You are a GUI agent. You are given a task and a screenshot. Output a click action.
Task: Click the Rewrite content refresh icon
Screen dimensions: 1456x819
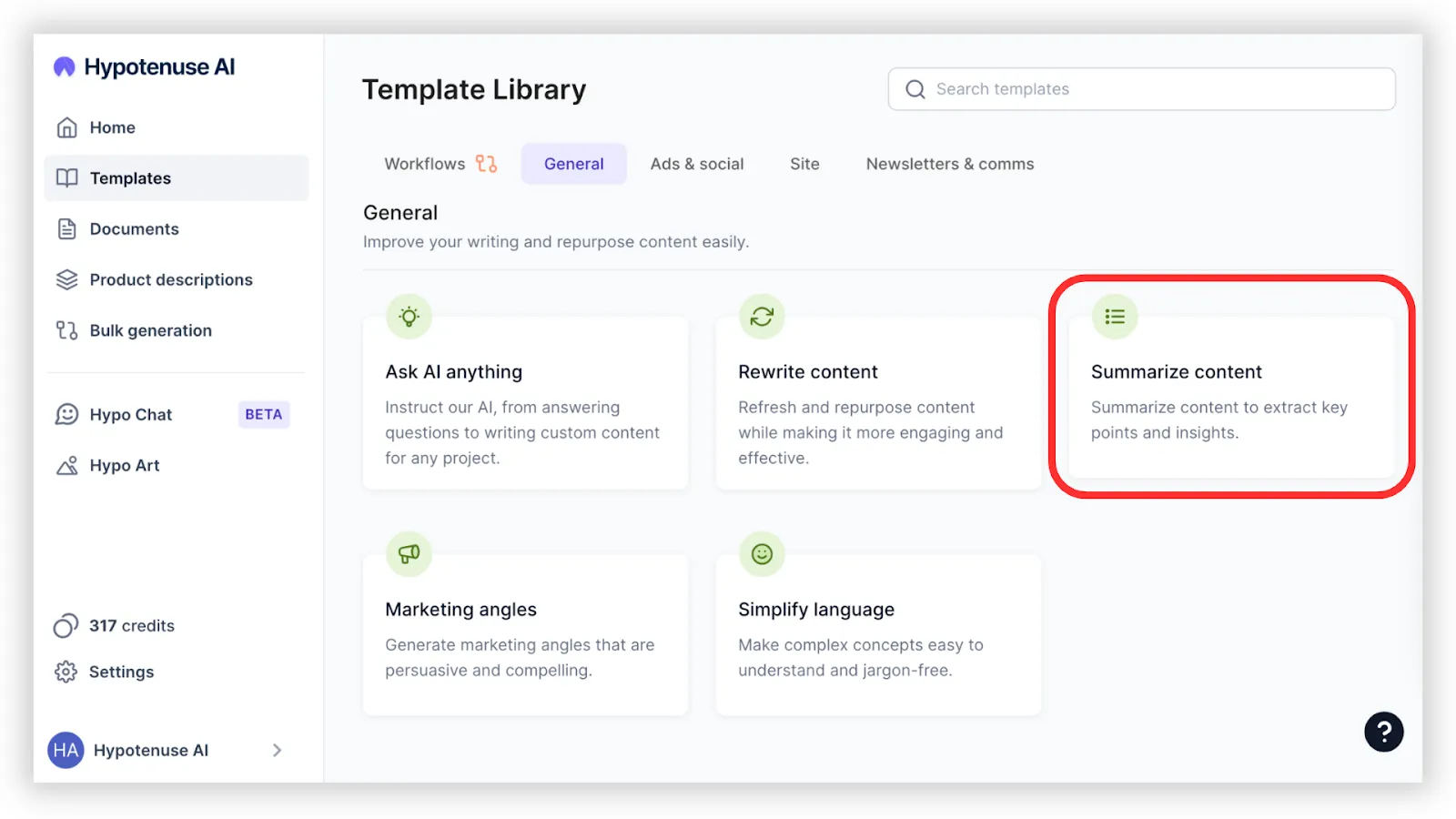tap(762, 317)
